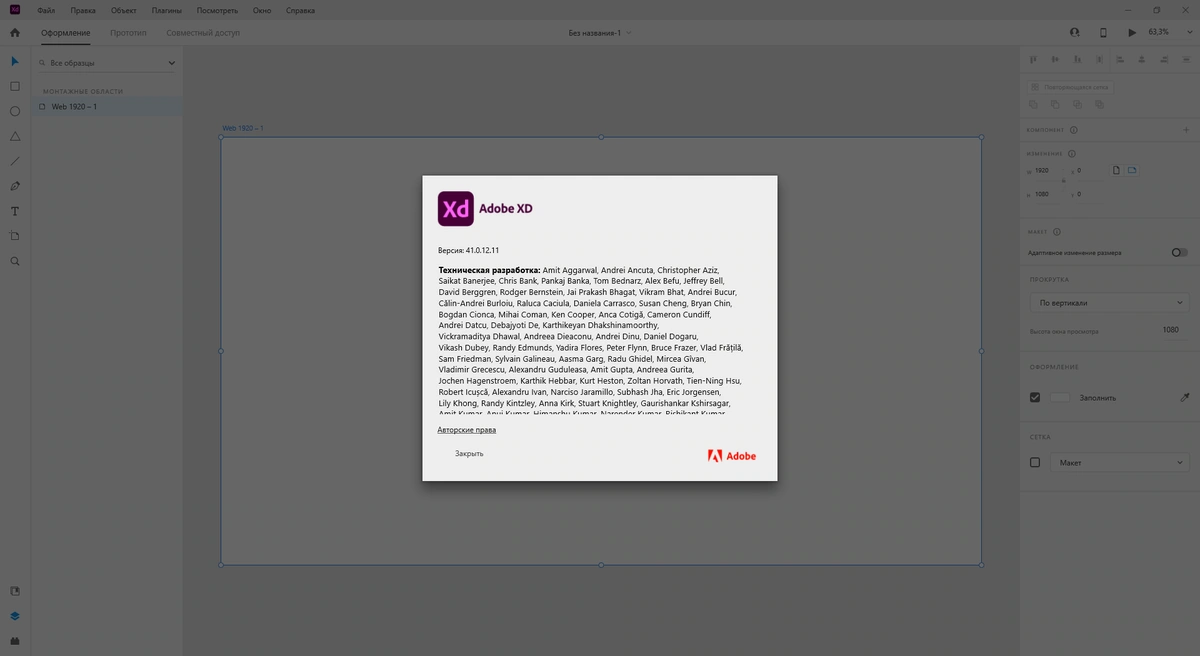Select the Text tool
The width and height of the screenshot is (1200, 656).
pos(15,211)
